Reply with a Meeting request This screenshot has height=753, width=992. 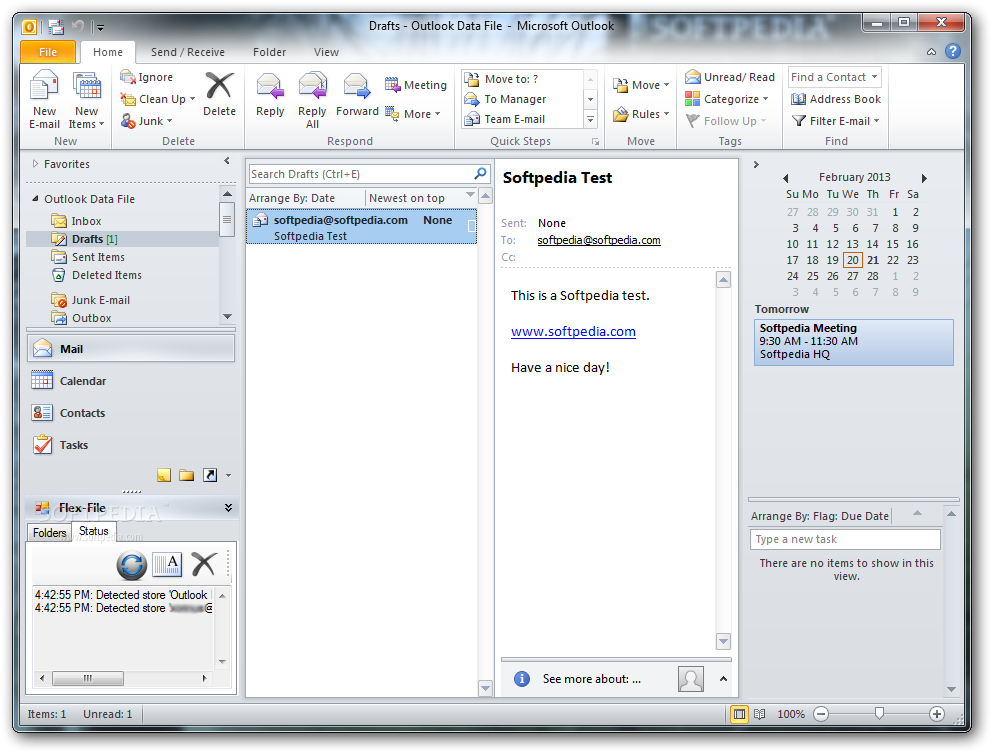click(416, 85)
